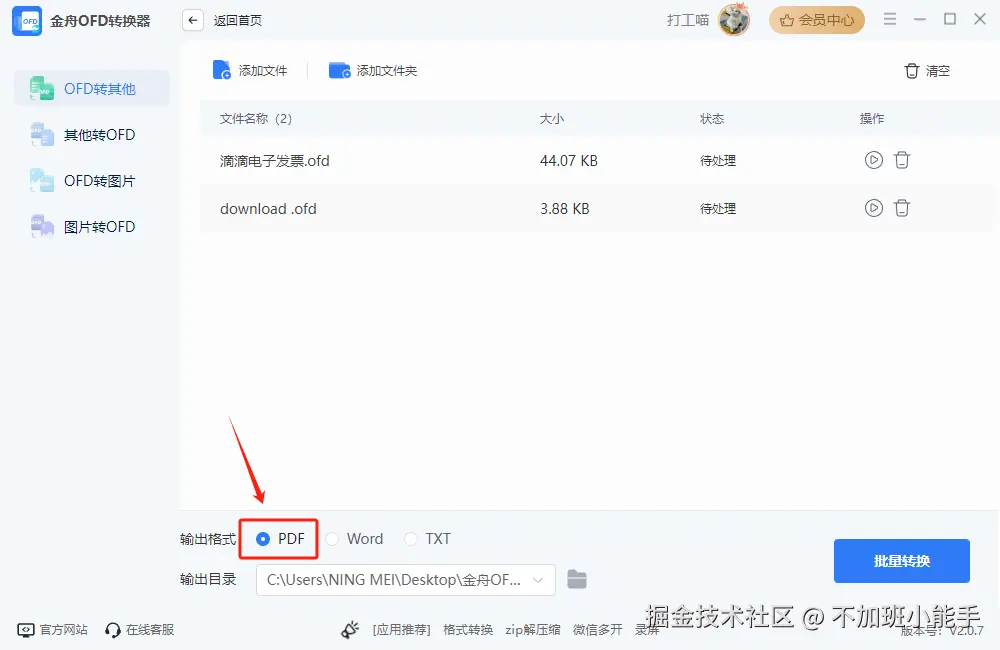The height and width of the screenshot is (650, 1000).
Task: Click the 添加文件 add file button
Action: click(x=250, y=70)
